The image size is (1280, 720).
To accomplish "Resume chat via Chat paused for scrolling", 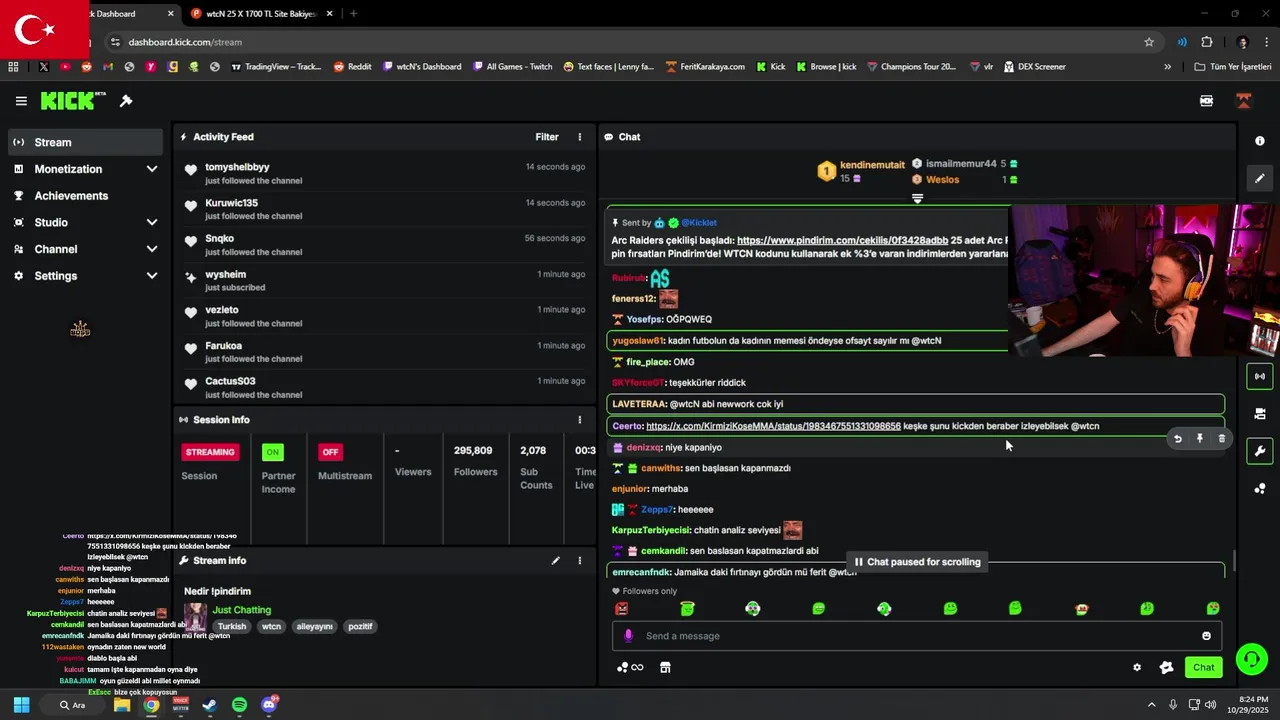I will pyautogui.click(x=918, y=562).
